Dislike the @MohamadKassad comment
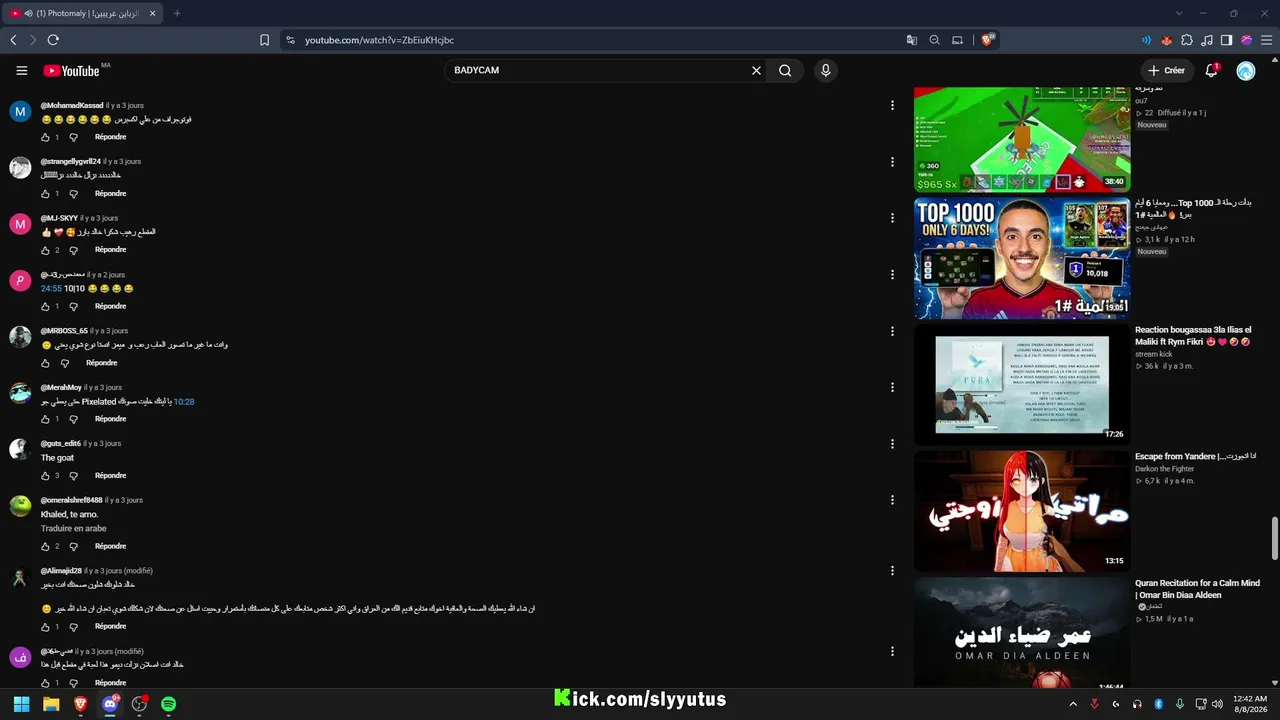Viewport: 1280px width, 720px height. [x=73, y=137]
